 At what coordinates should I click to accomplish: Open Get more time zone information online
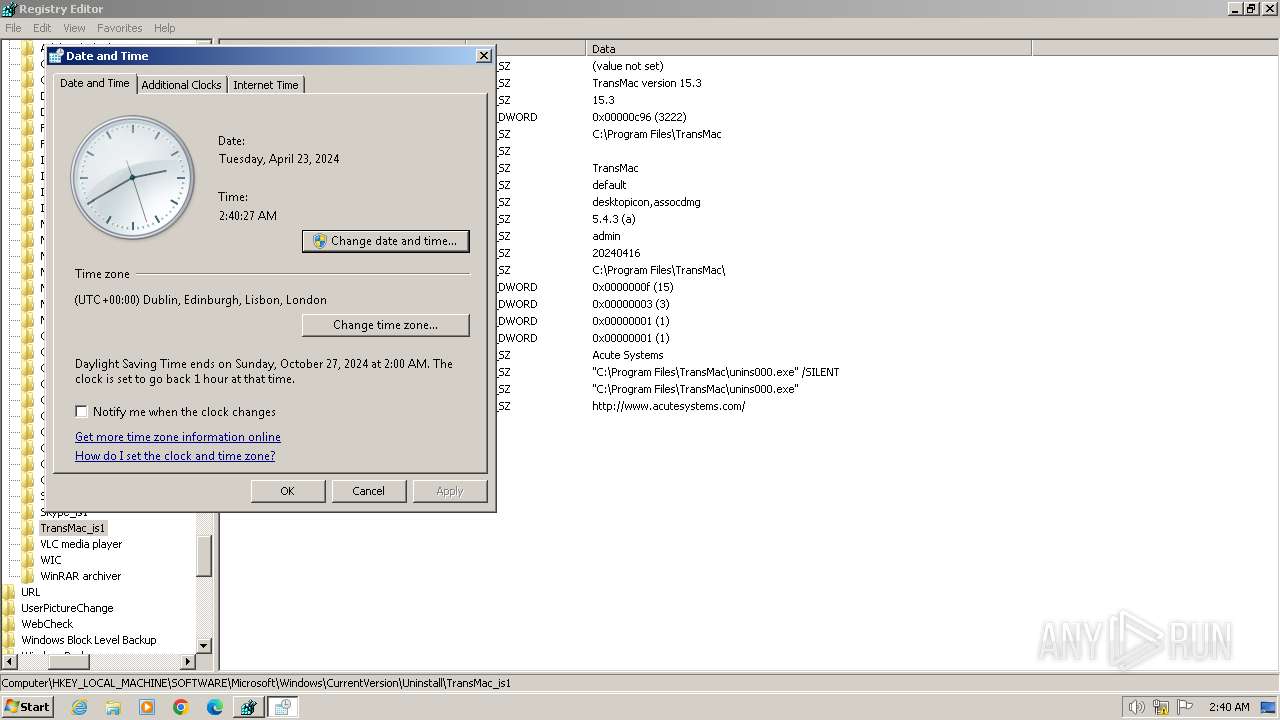coord(178,437)
